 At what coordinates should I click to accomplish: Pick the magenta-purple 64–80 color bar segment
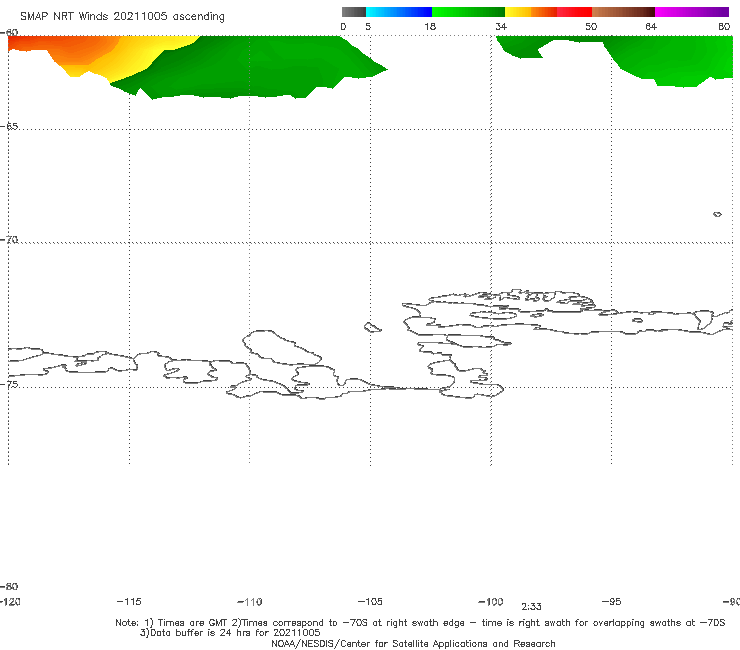click(x=692, y=12)
